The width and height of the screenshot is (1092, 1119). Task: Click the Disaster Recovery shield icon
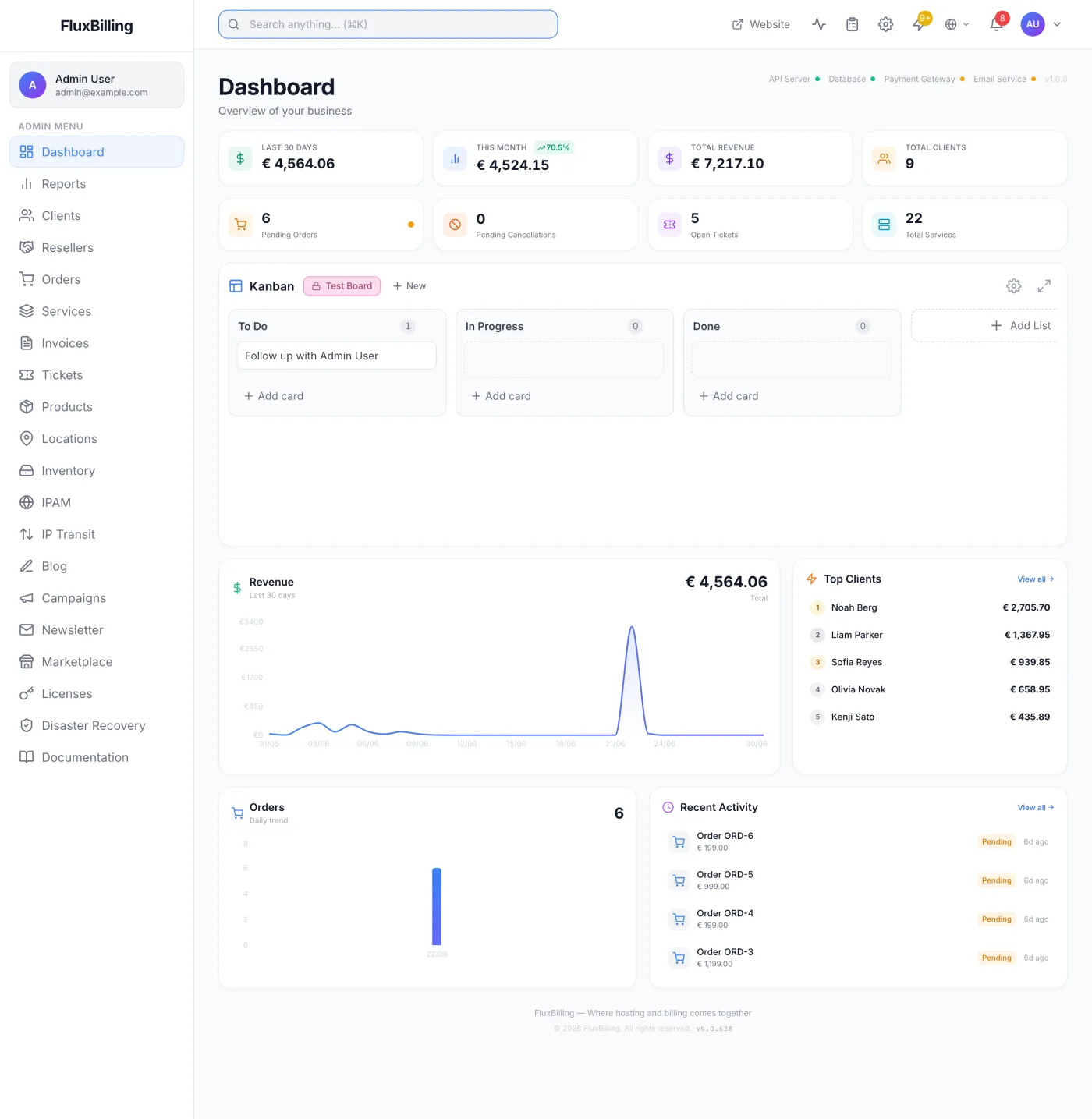(27, 725)
